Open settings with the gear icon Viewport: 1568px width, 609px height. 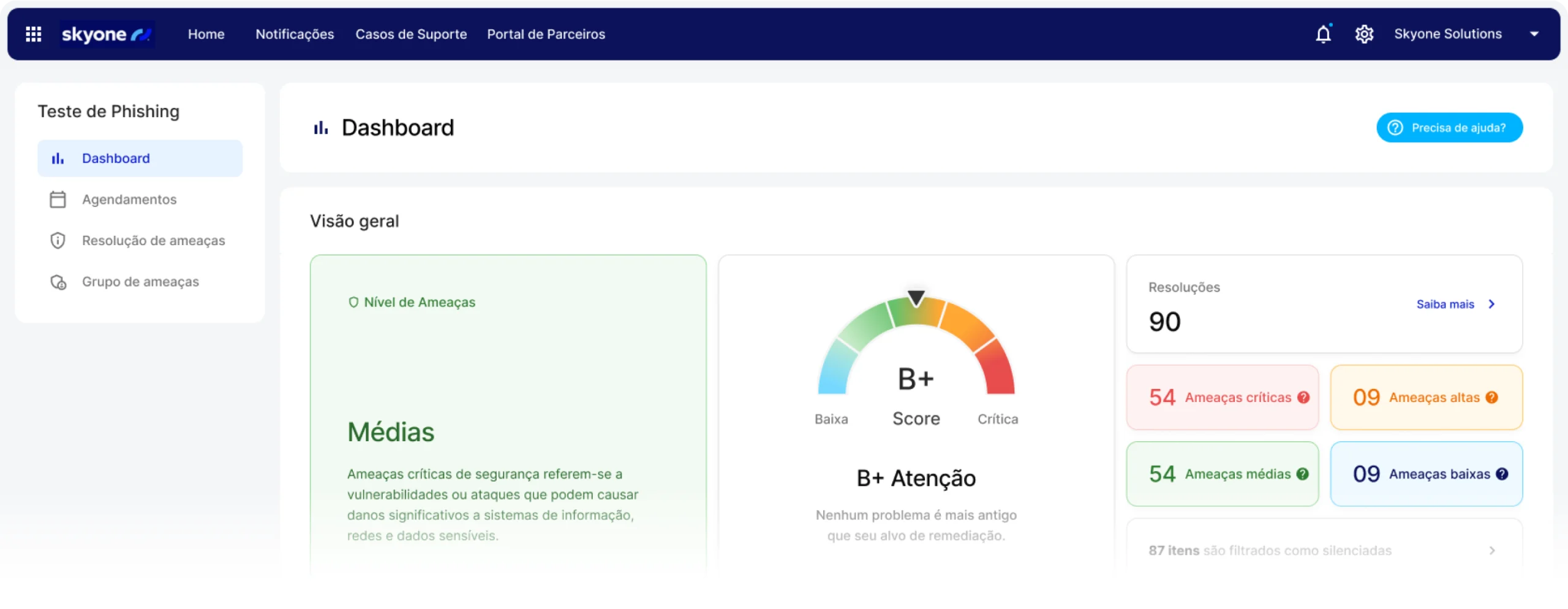click(1364, 34)
